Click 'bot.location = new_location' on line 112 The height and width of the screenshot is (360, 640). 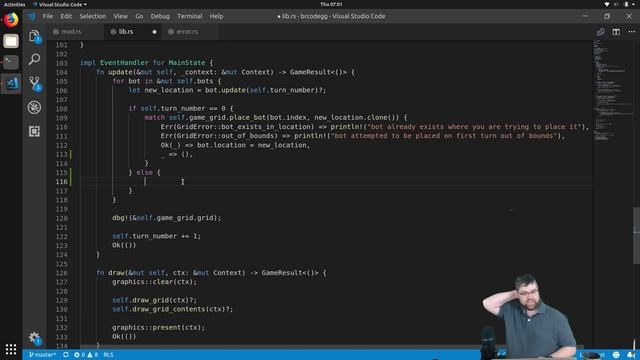point(251,145)
